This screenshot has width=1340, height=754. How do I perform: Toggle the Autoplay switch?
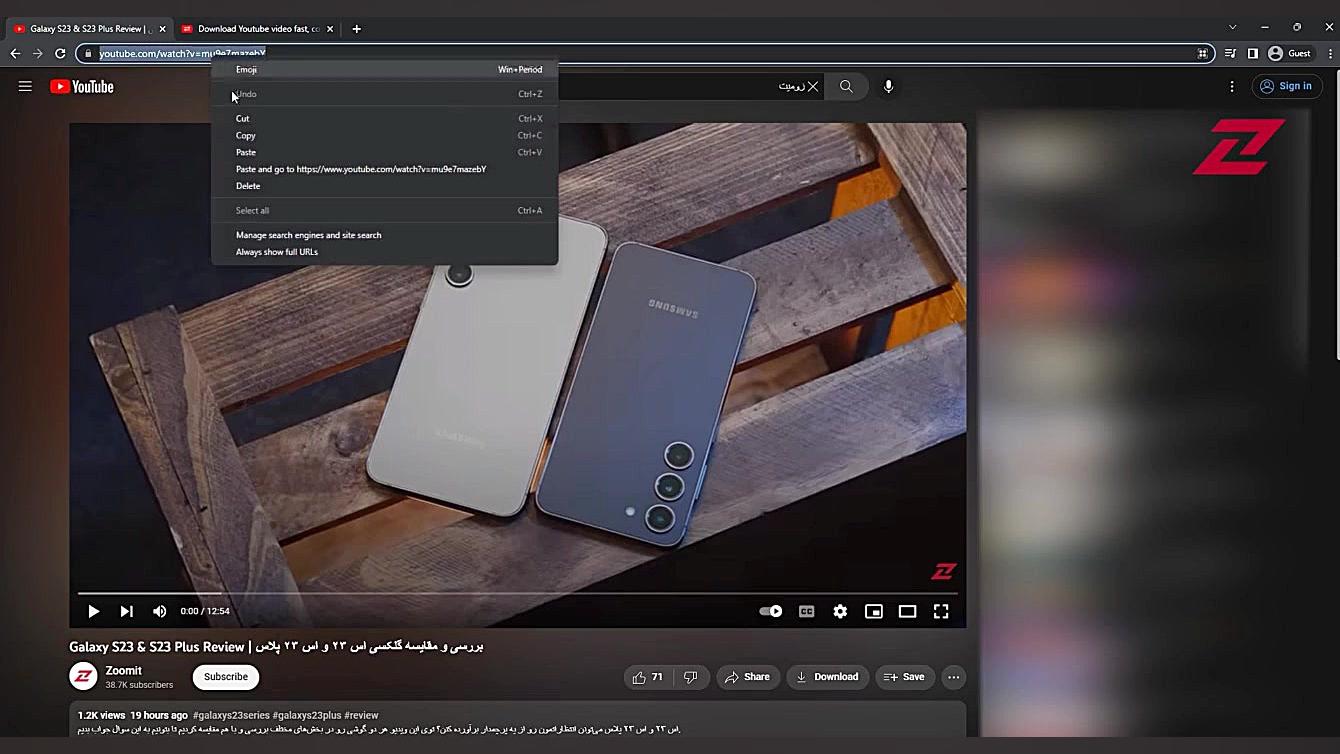point(769,611)
